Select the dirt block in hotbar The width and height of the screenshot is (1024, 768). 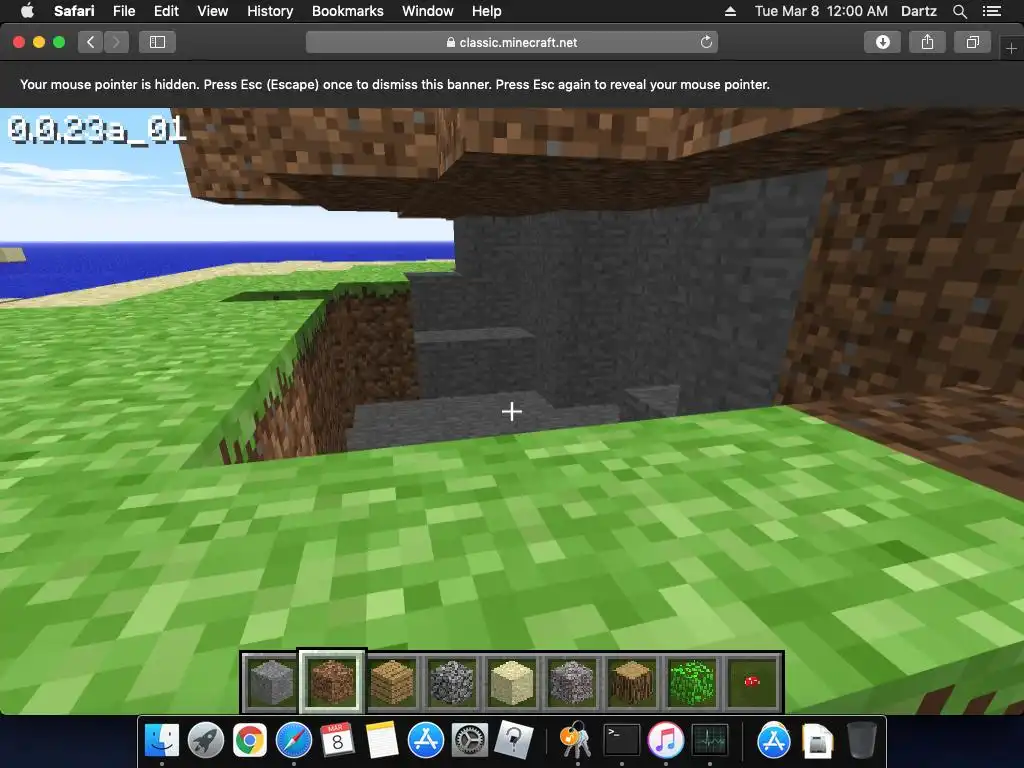point(332,682)
